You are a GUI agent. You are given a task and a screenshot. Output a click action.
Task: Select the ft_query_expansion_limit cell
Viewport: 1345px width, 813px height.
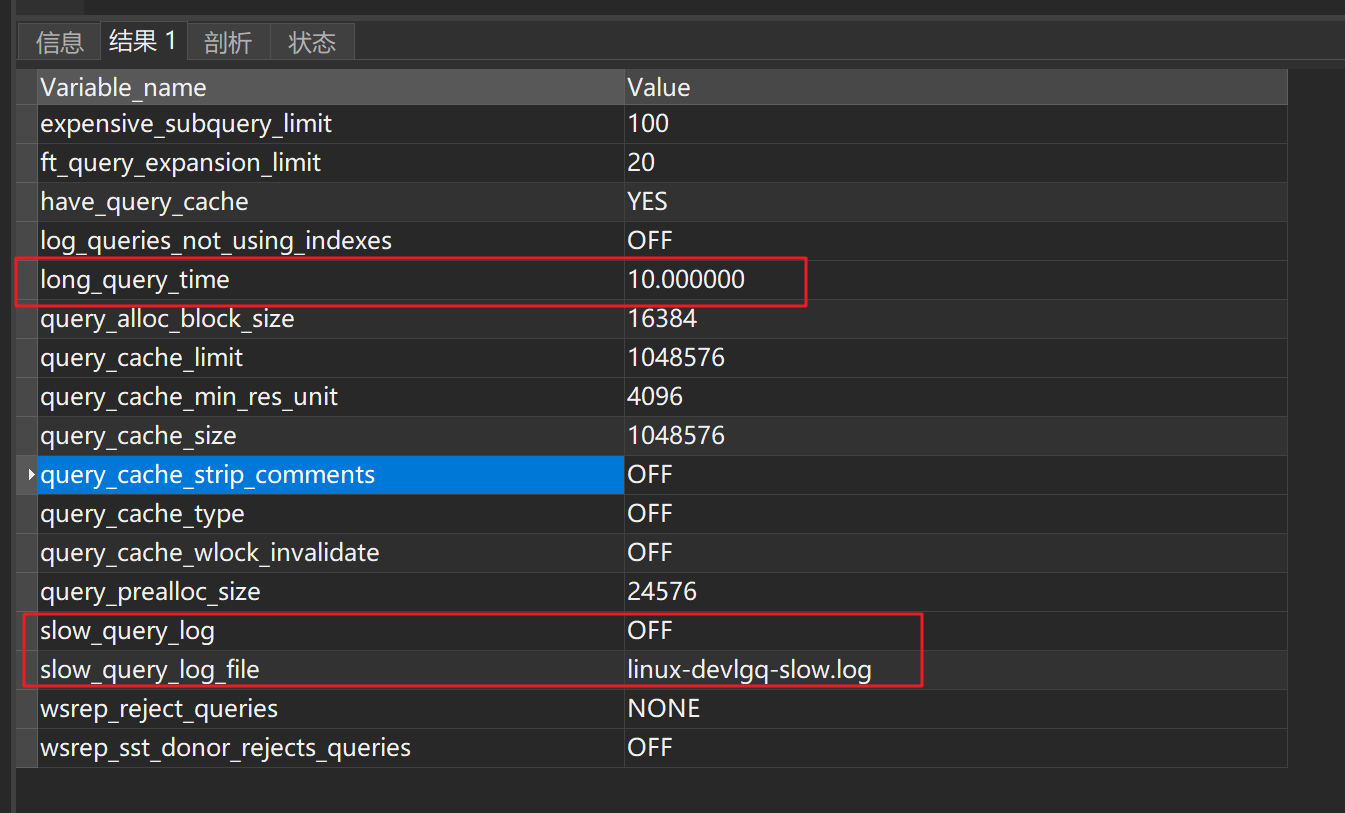pyautogui.click(x=331, y=163)
